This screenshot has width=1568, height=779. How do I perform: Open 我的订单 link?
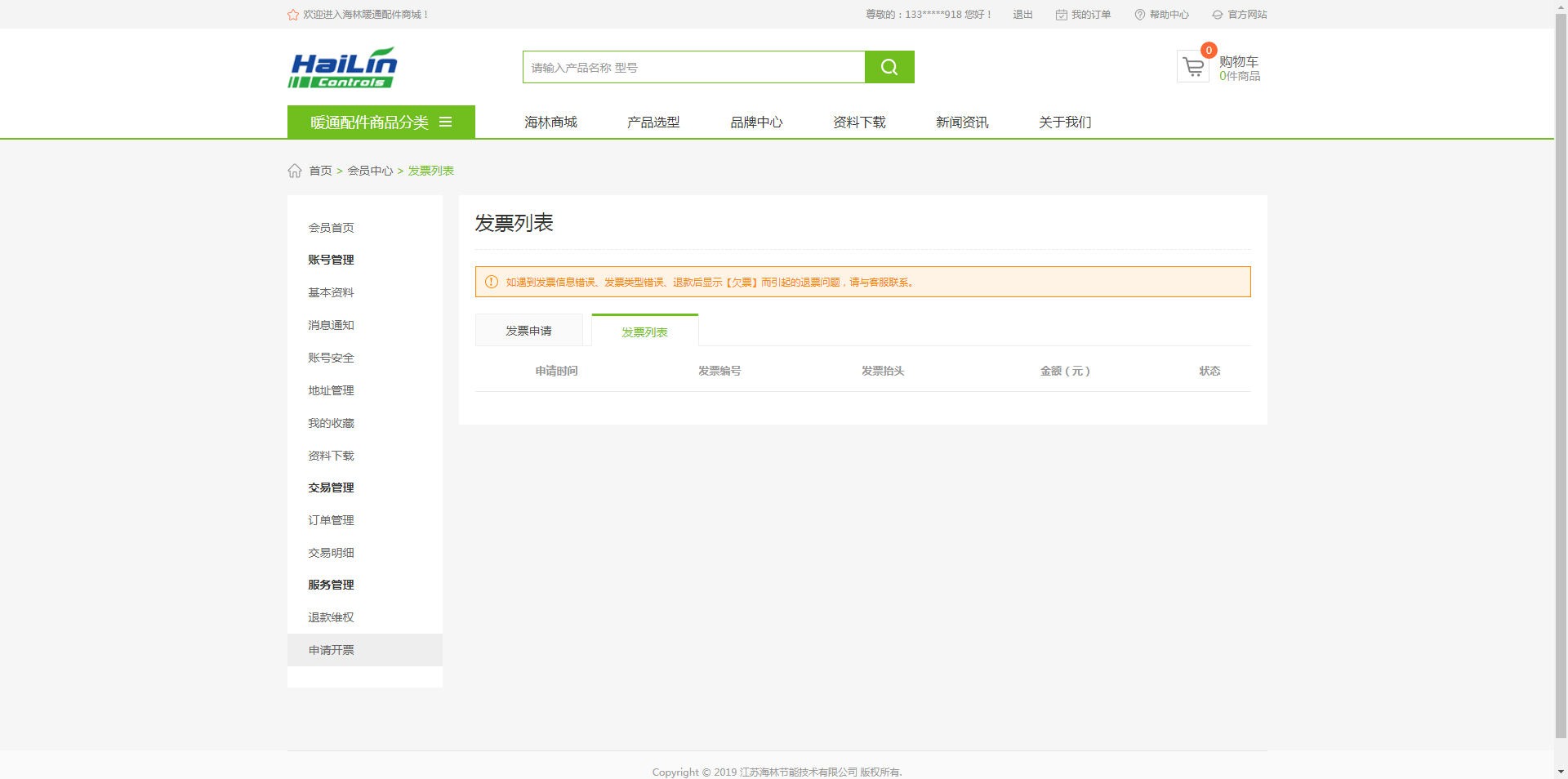click(1091, 15)
